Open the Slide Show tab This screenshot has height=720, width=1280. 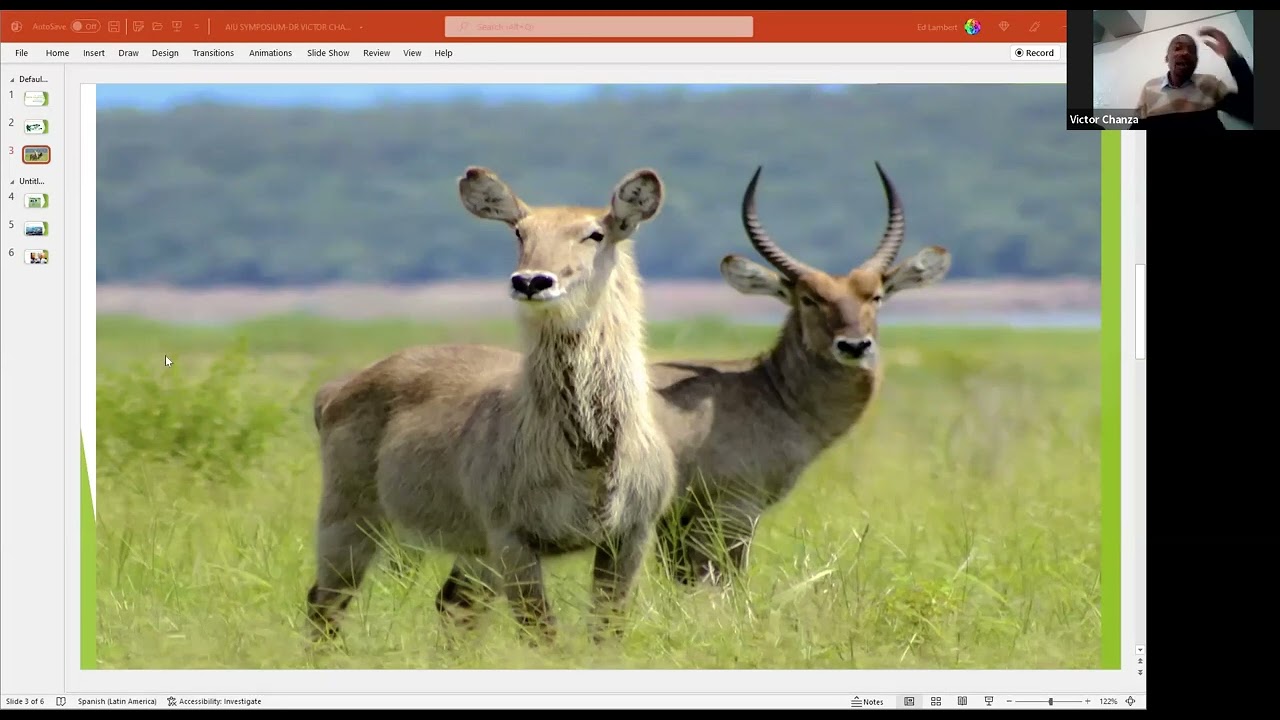tap(328, 53)
